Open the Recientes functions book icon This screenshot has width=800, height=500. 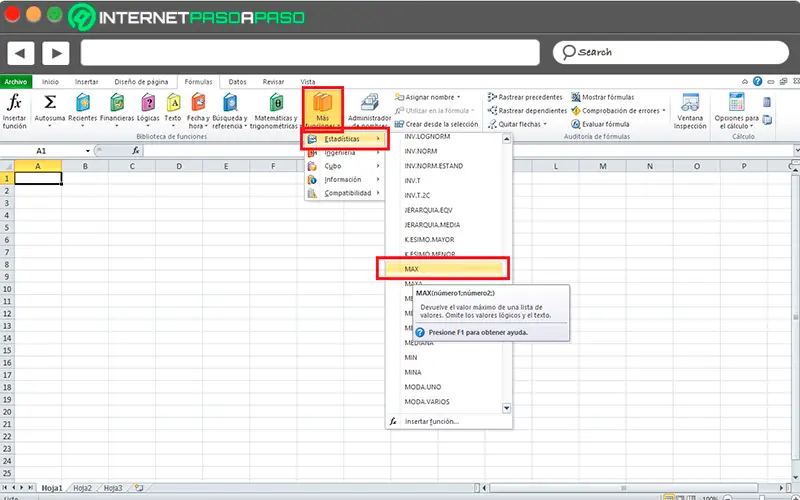pos(83,103)
